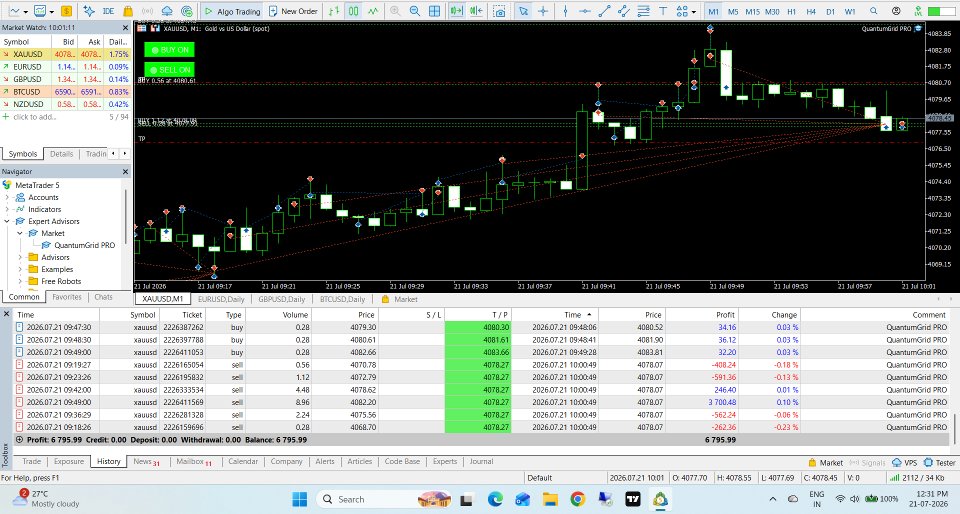Open the Trade tab in Toolbox
Screen dimensions: 960x514
point(32,461)
